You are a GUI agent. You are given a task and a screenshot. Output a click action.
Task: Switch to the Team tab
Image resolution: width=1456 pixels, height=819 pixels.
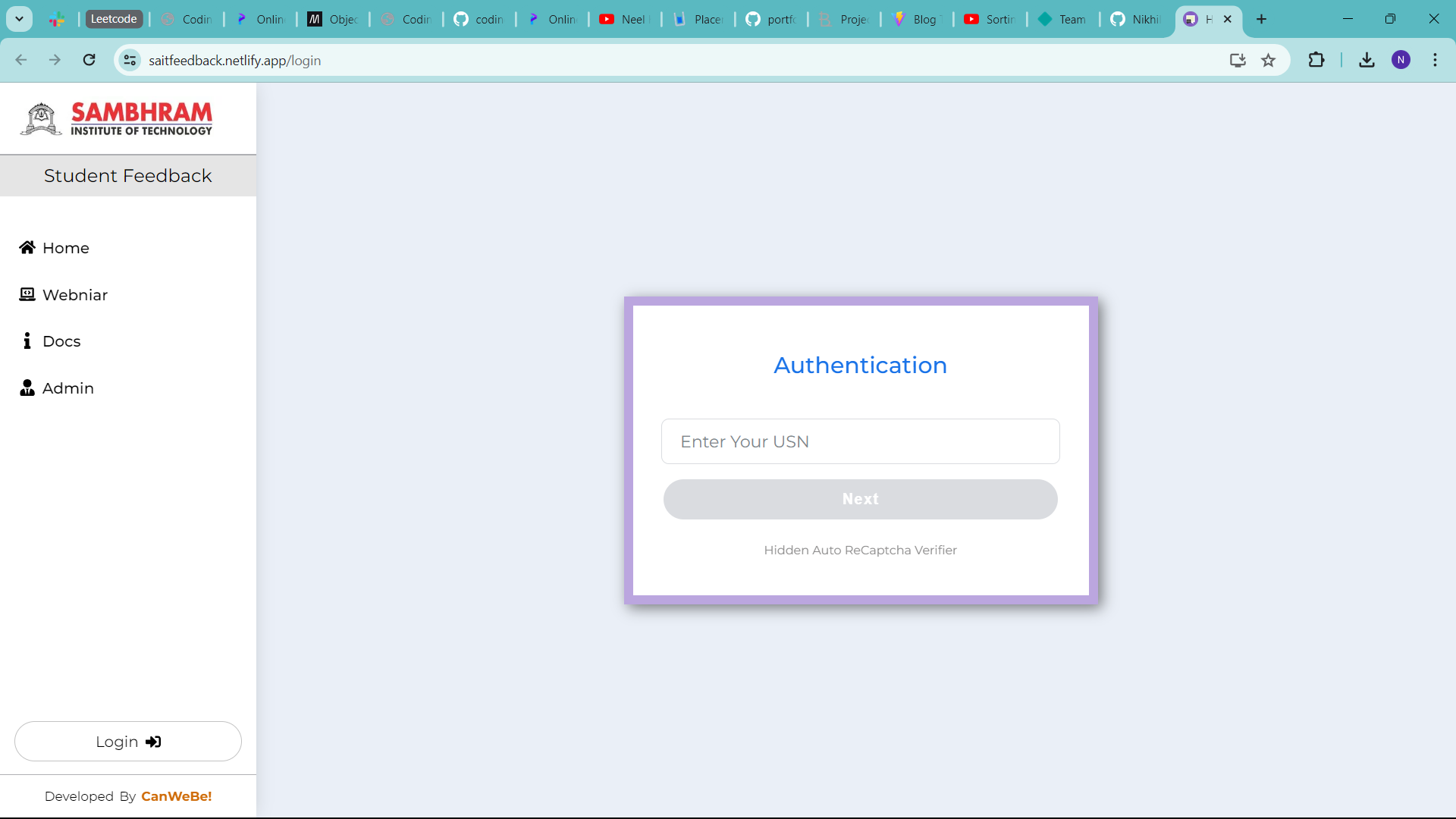click(x=1063, y=20)
